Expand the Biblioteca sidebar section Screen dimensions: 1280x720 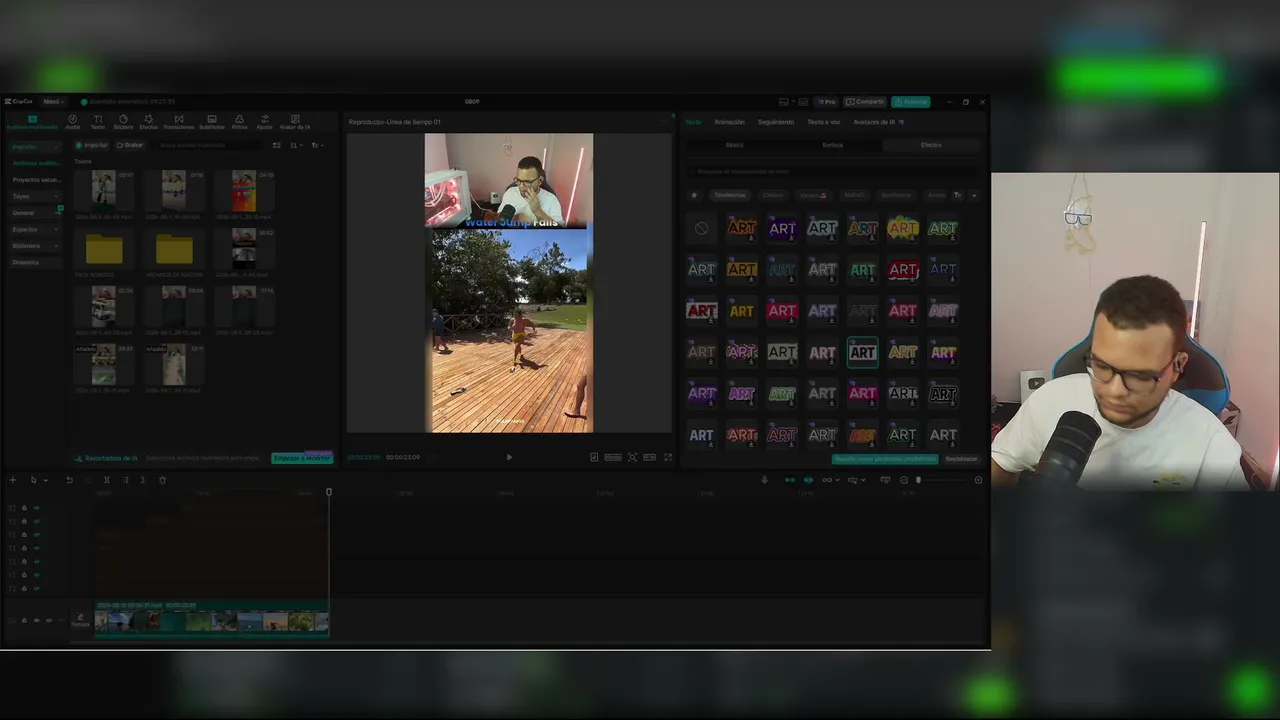pos(35,246)
